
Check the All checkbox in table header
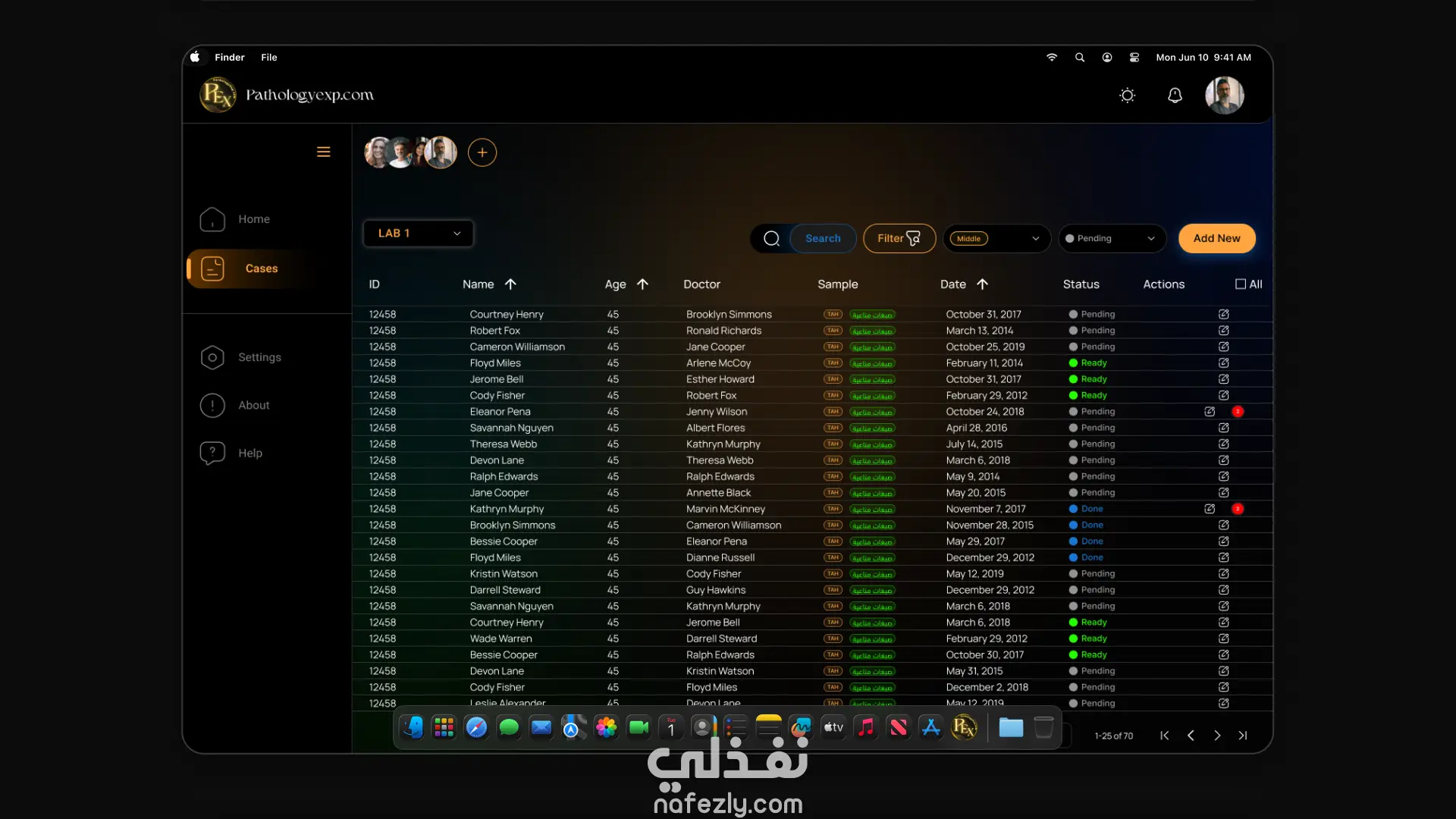click(x=1241, y=284)
